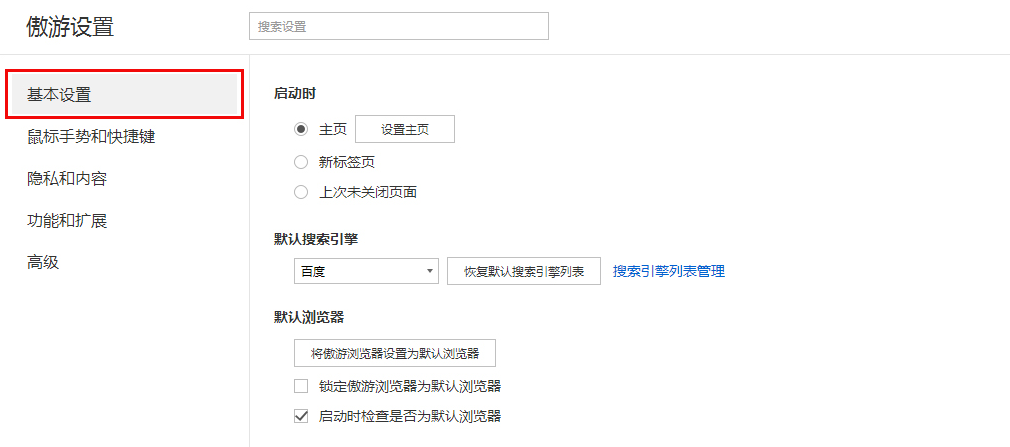Select the 新标签页 startup radio option
Viewport: 1010px width, 447px height.
[x=301, y=162]
